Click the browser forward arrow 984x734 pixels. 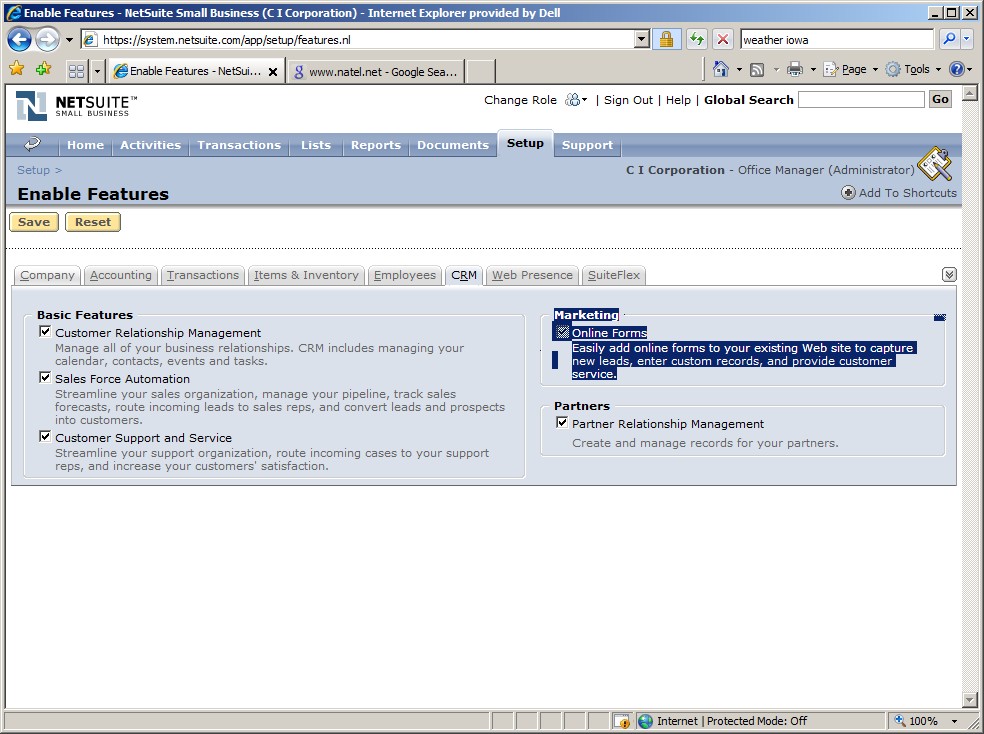(x=47, y=40)
